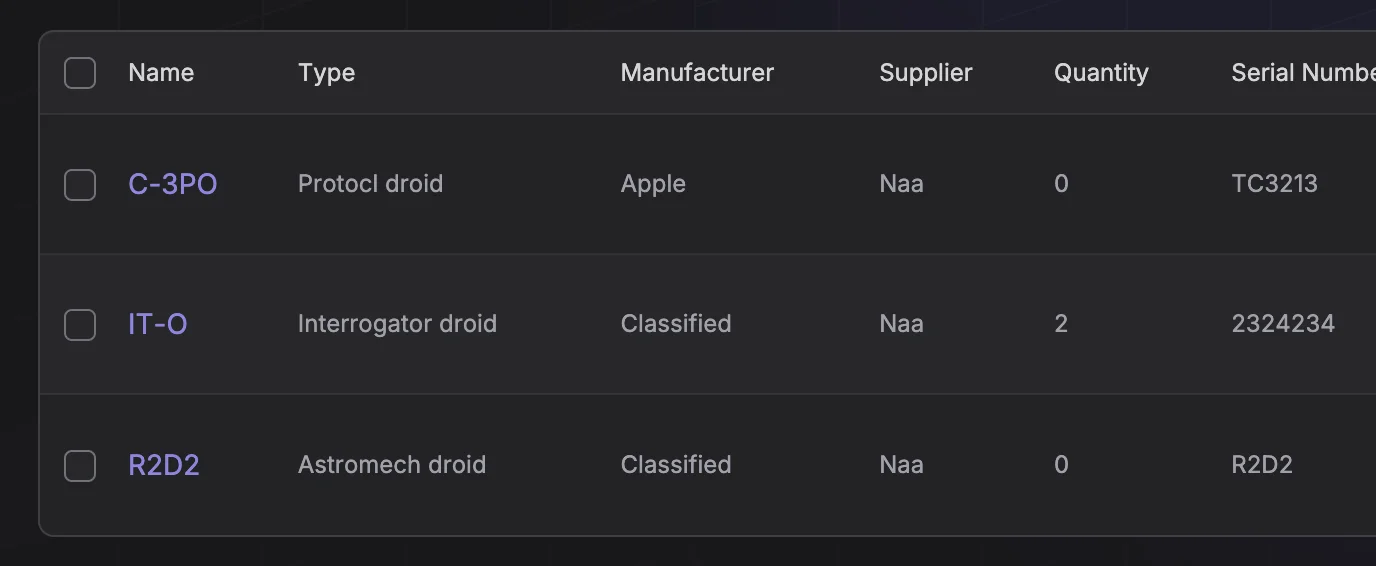
Task: Click the IT-O quantity value 2
Action: (1061, 324)
